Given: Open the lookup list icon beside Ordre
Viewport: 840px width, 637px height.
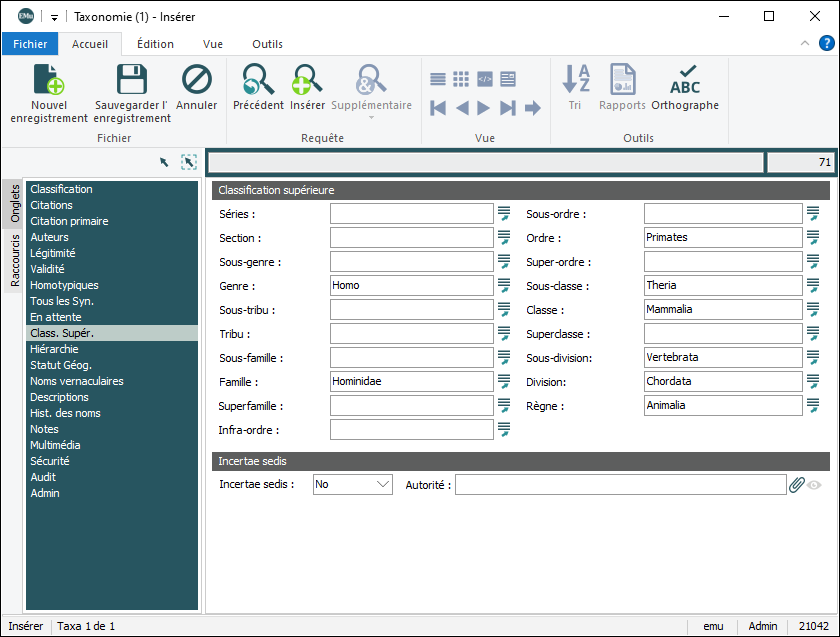Looking at the screenshot, I should (813, 238).
